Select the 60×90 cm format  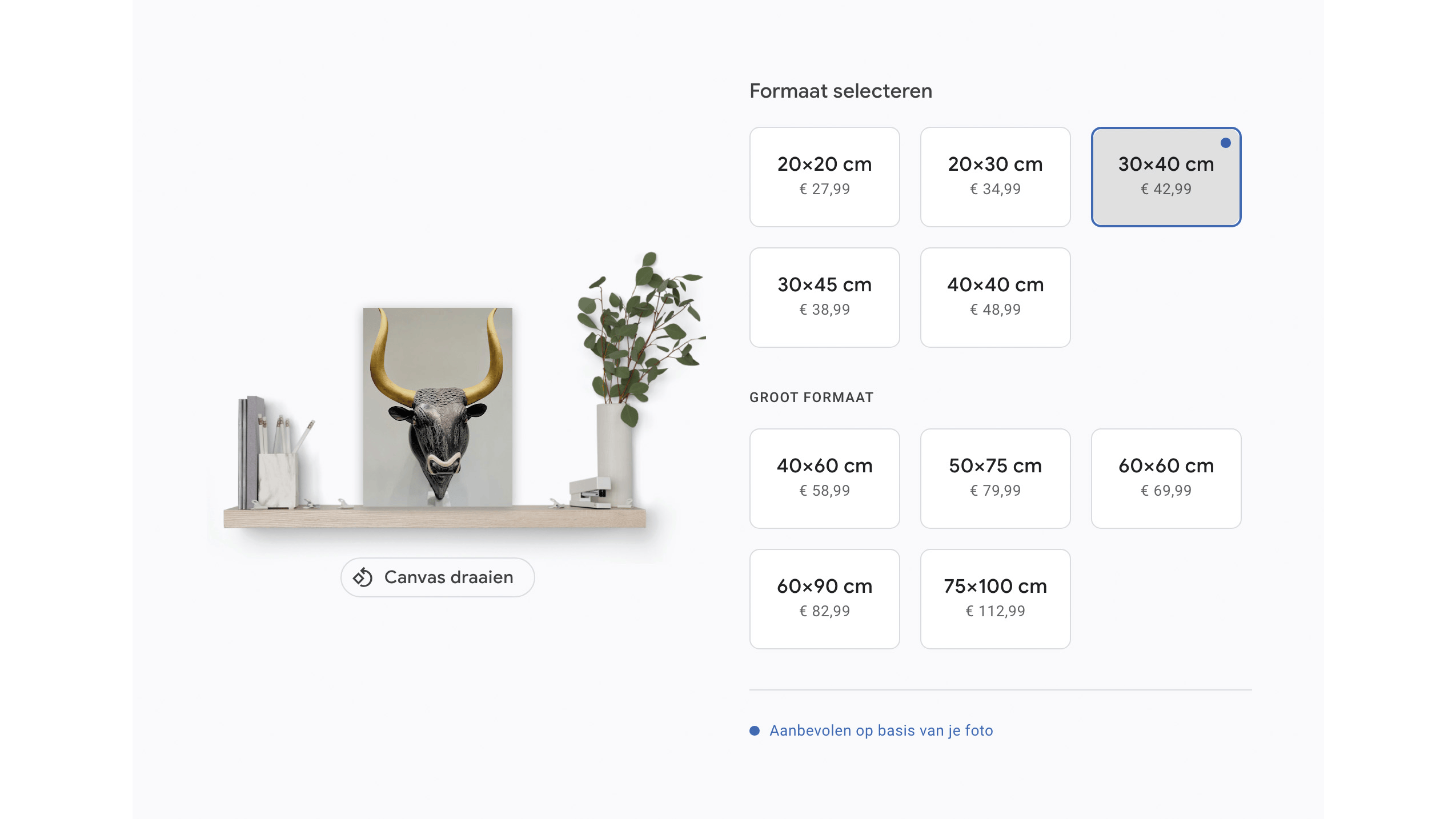pos(824,599)
